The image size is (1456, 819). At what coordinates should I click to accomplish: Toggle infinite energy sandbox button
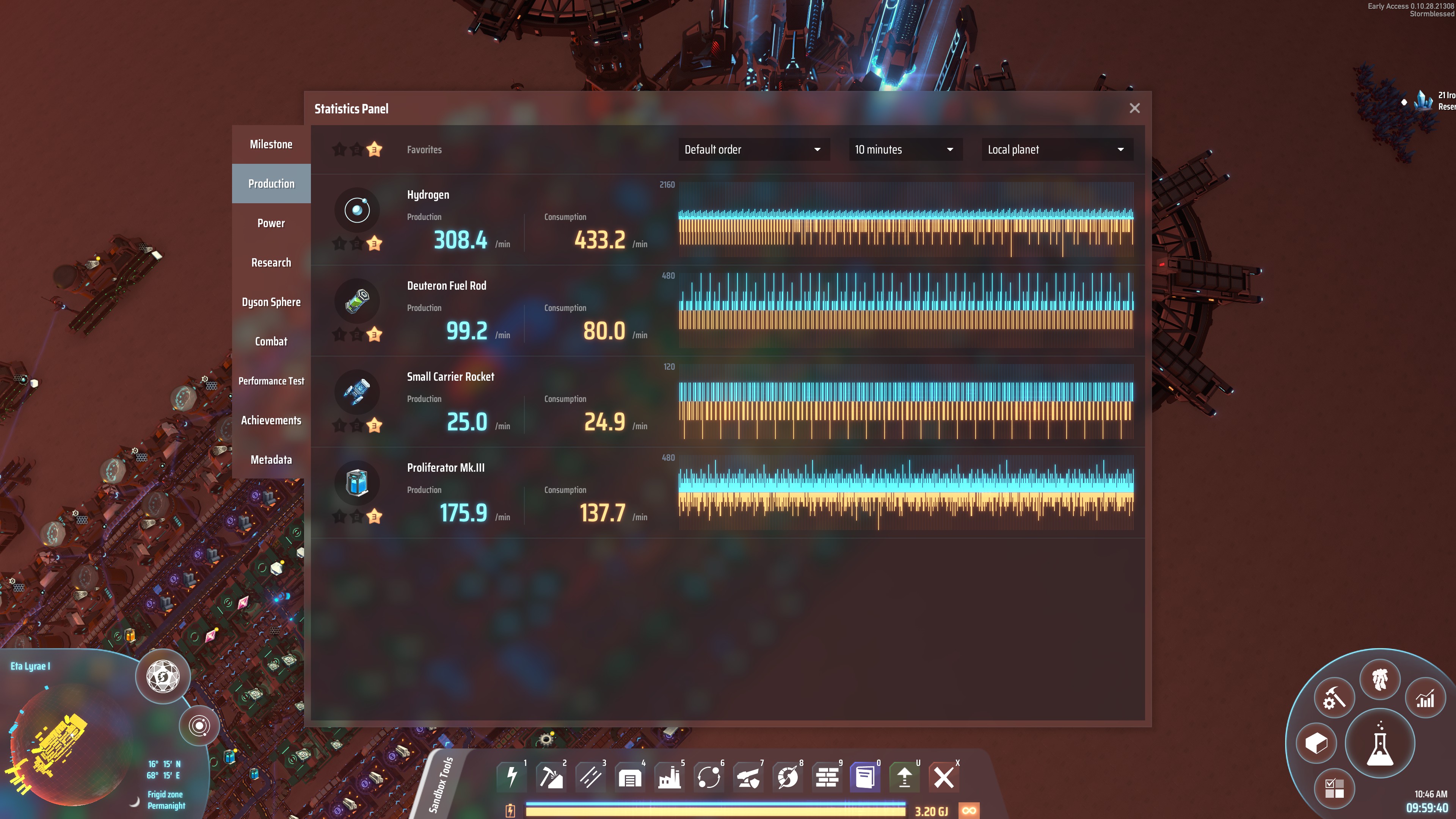tap(969, 811)
